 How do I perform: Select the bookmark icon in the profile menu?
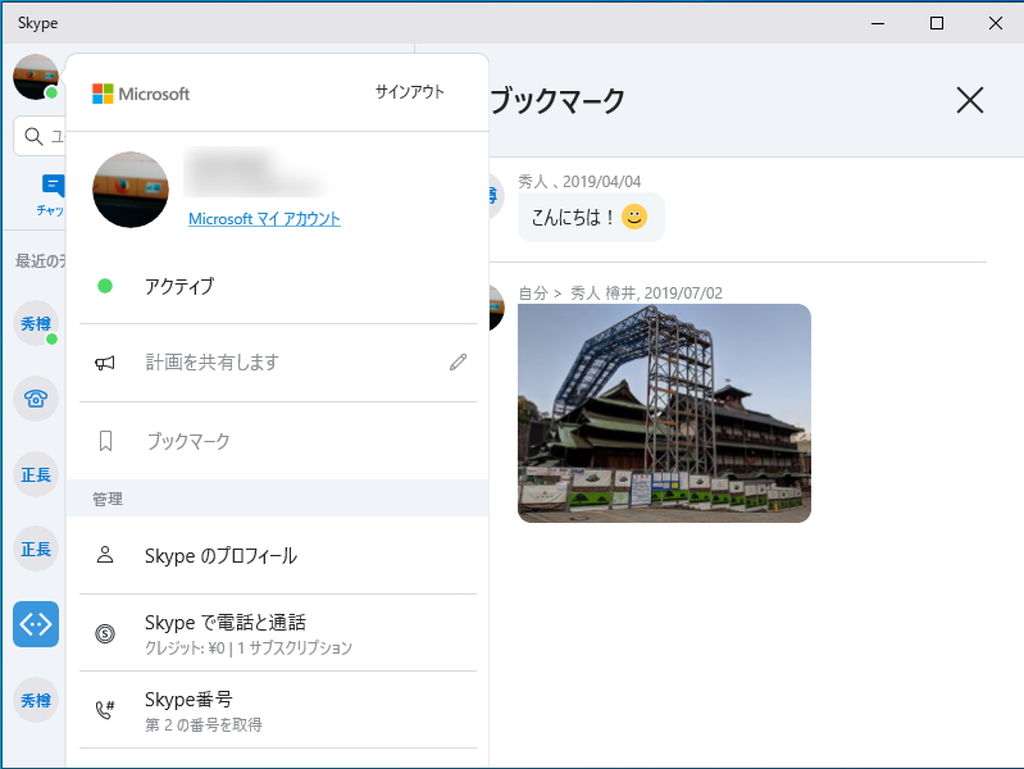coord(105,440)
